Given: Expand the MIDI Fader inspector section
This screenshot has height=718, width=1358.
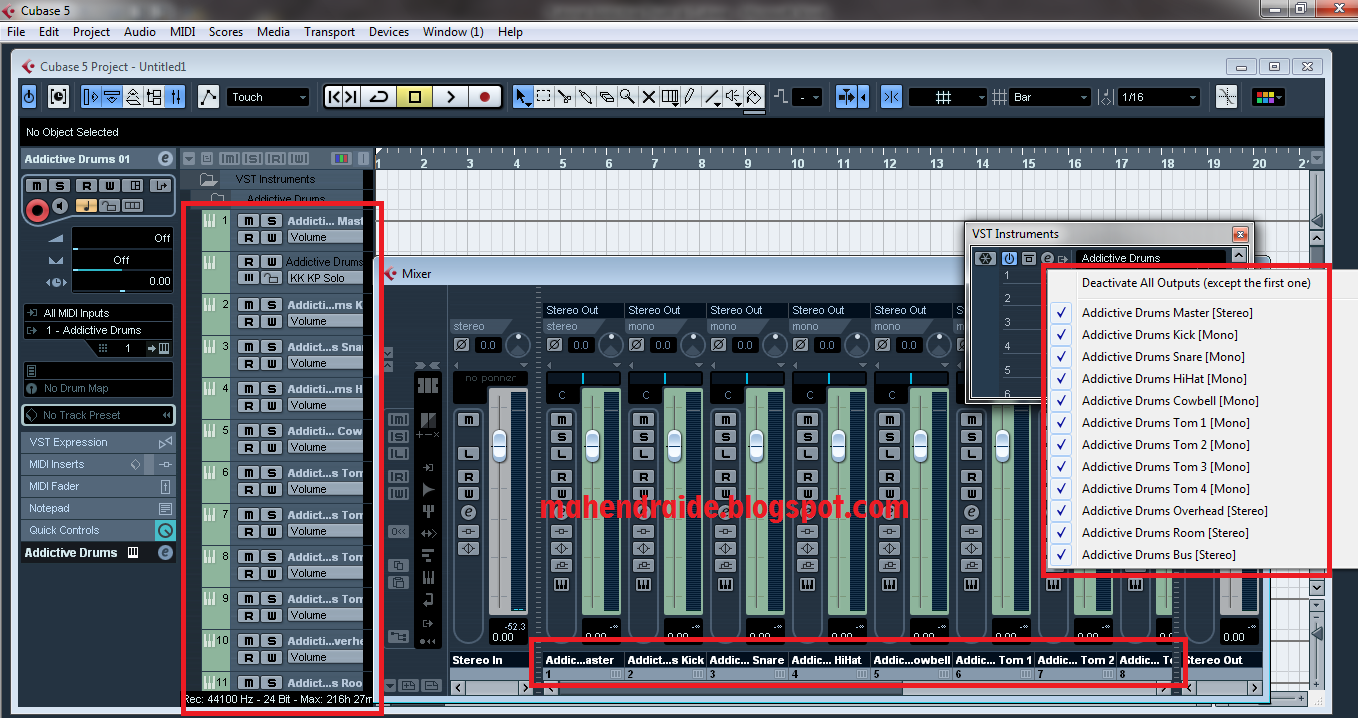Looking at the screenshot, I should click(98, 486).
